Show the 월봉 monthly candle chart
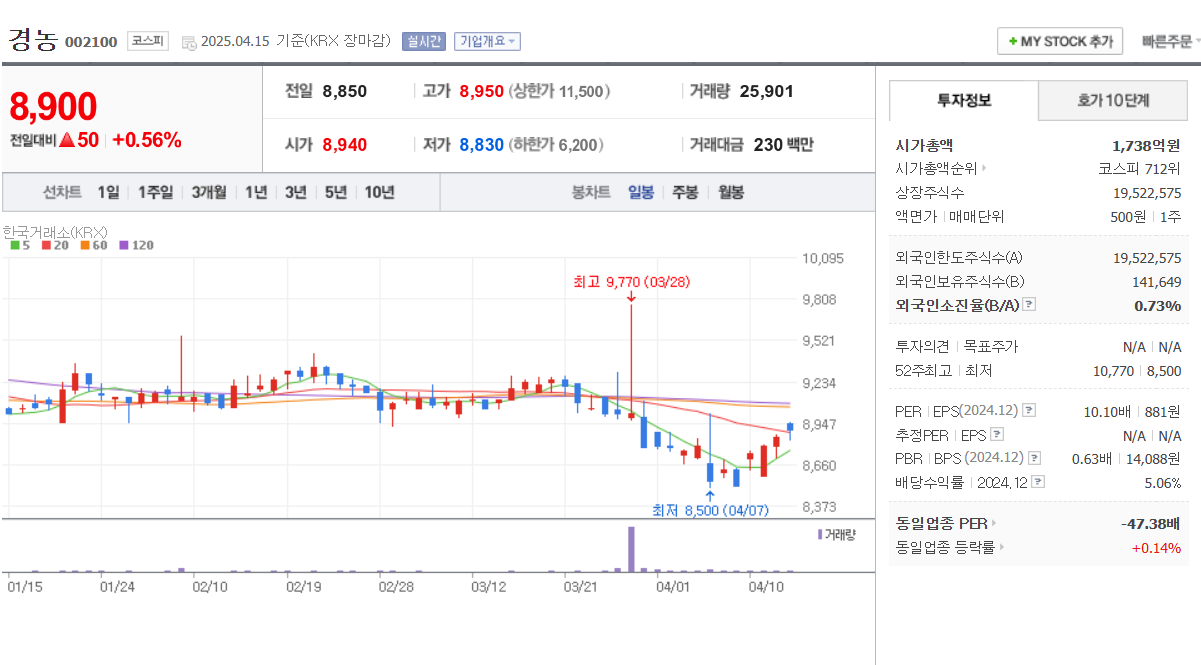1201x665 pixels. pyautogui.click(x=731, y=192)
